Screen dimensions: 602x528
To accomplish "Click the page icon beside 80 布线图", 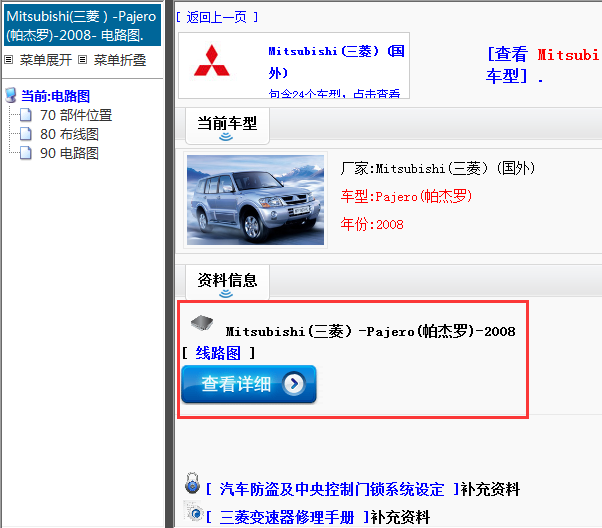I will coord(26,134).
